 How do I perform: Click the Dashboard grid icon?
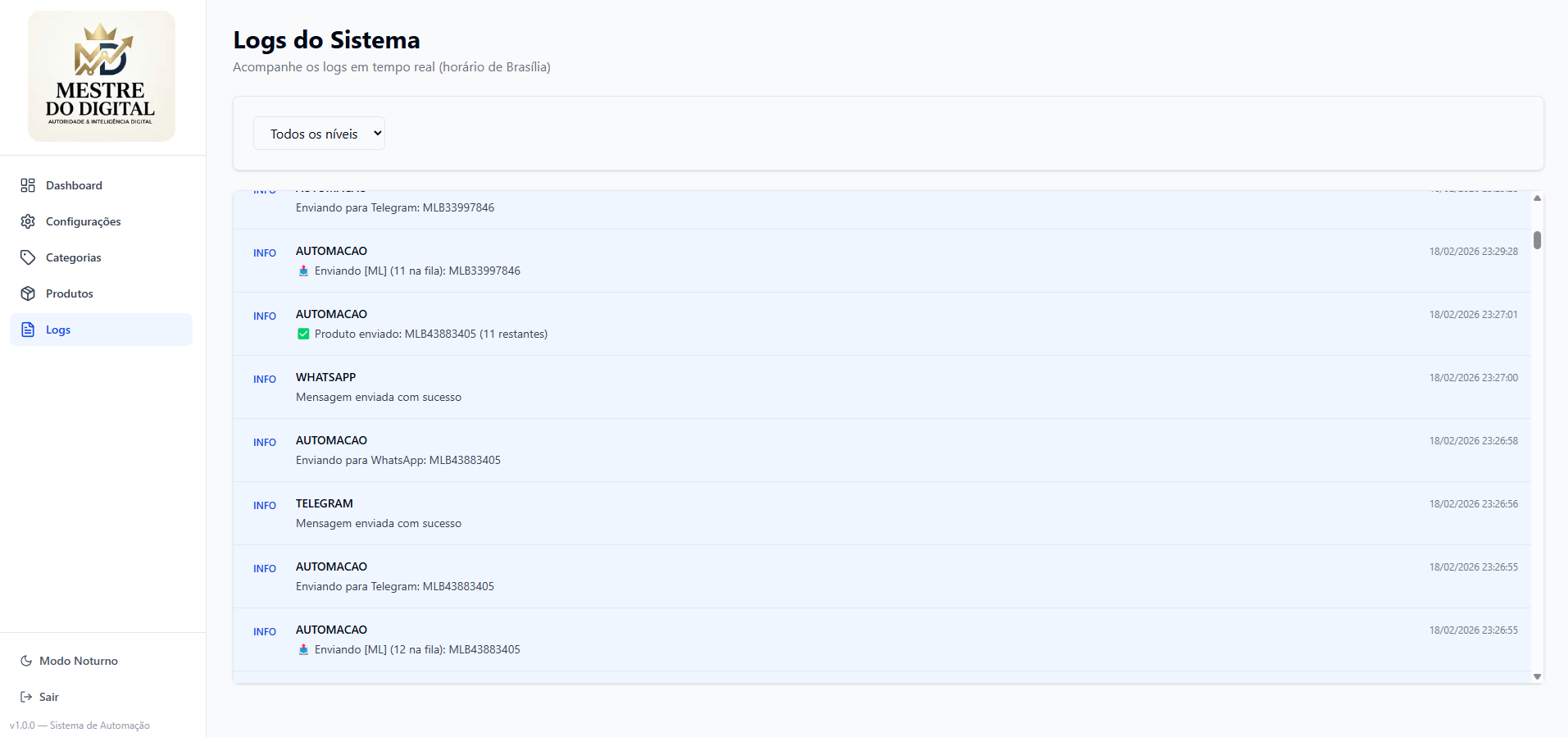click(x=28, y=185)
